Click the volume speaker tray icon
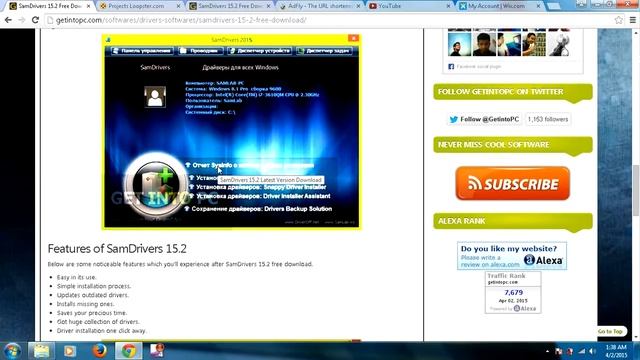This screenshot has width=640, height=360. click(x=592, y=351)
